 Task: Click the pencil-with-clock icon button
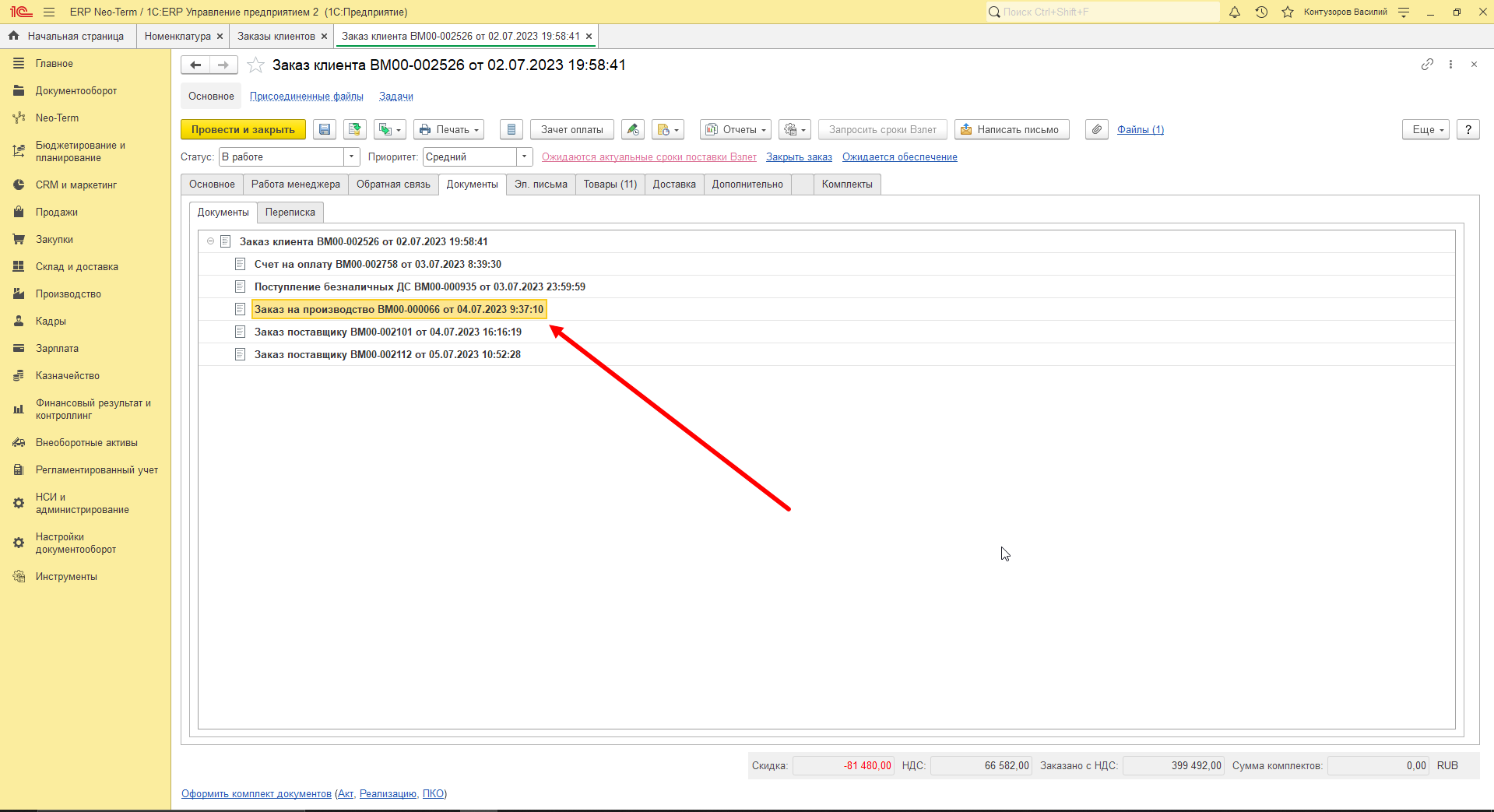click(x=633, y=130)
